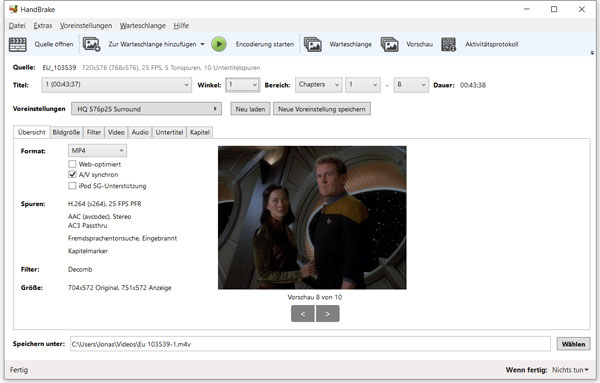Open the Warteschlange menu

143,26
